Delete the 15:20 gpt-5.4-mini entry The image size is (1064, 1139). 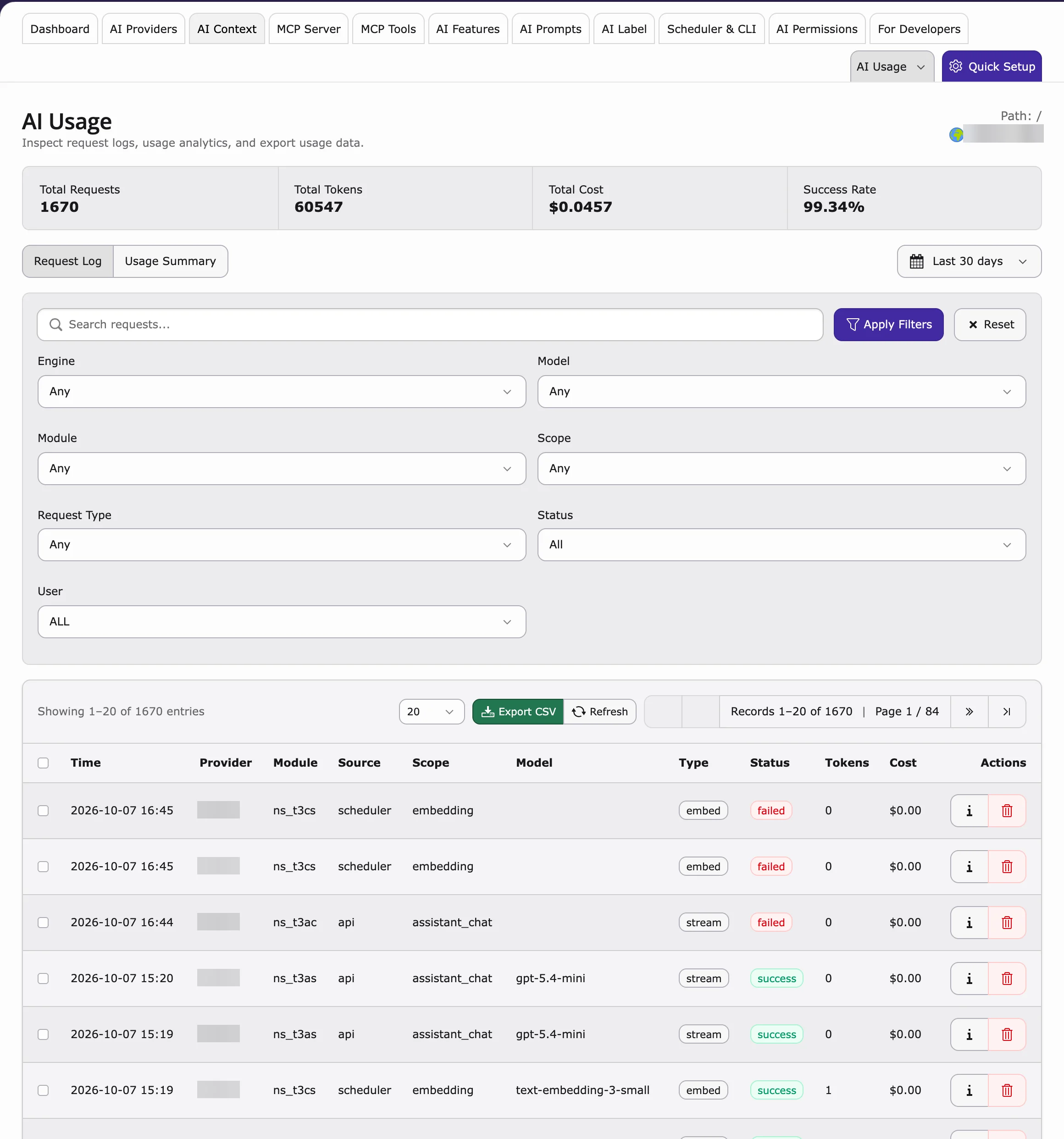(x=1007, y=978)
